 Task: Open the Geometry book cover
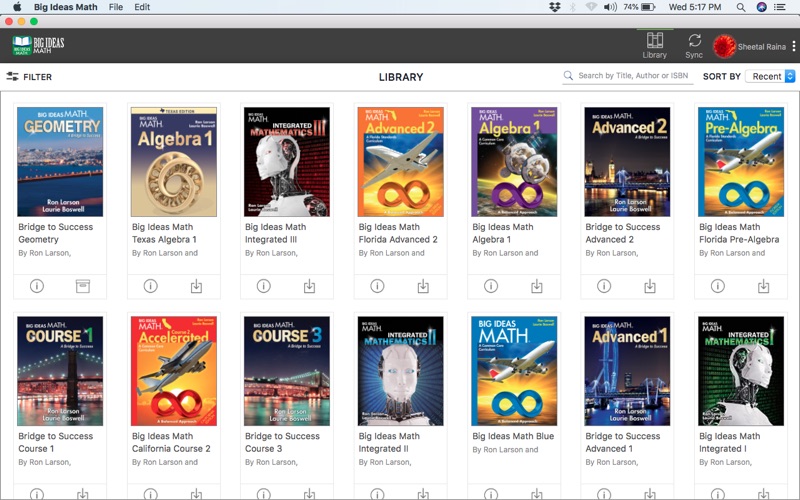point(60,162)
